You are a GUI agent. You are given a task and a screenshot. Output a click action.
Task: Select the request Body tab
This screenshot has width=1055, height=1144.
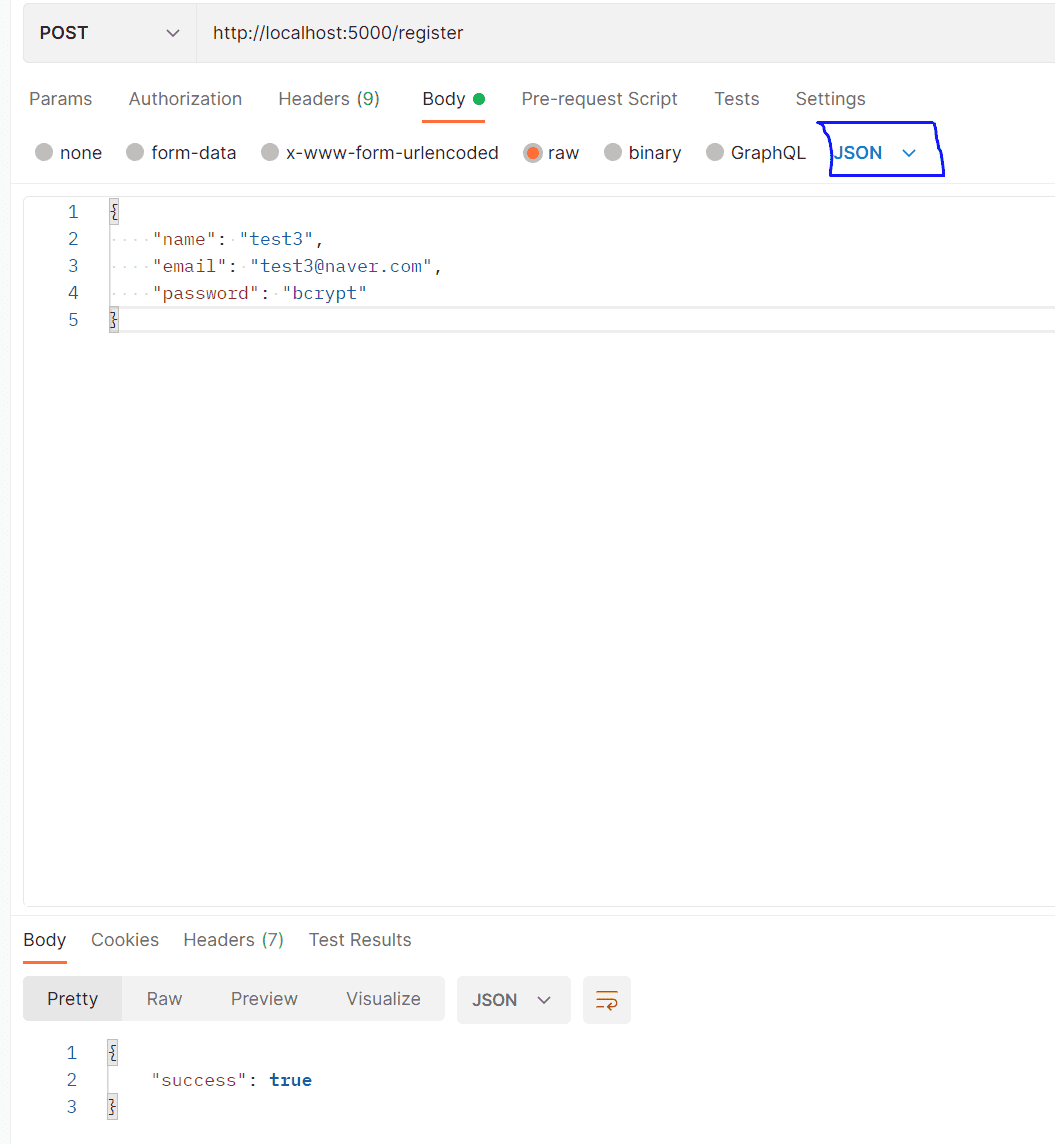(453, 98)
